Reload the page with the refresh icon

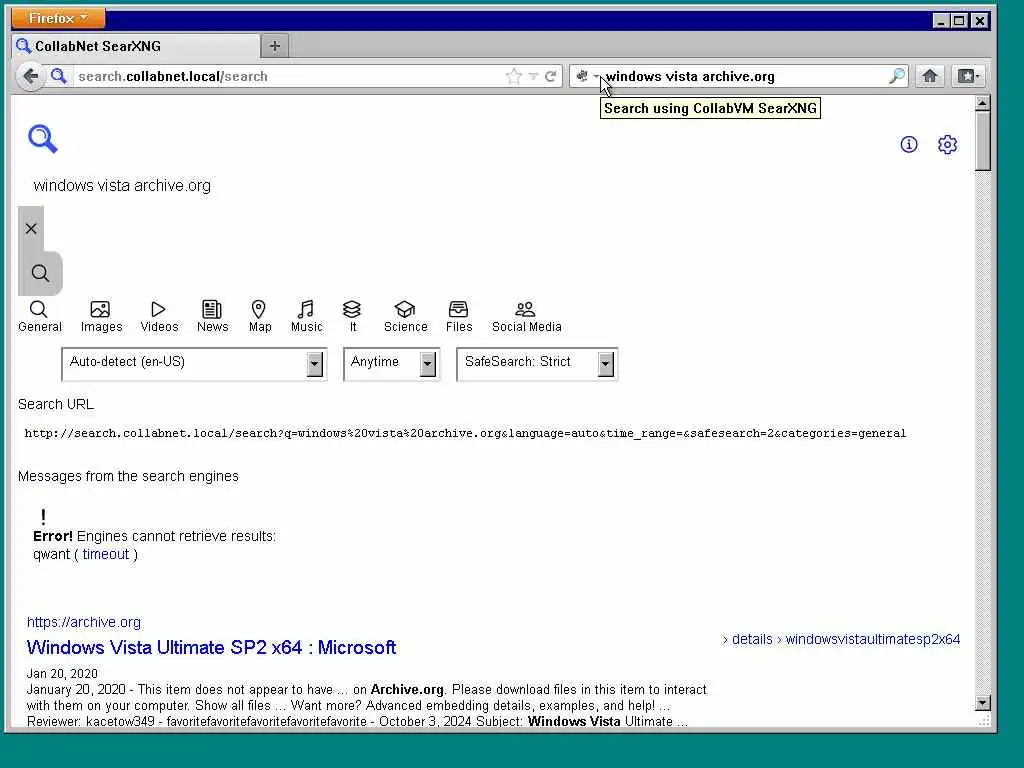(x=551, y=76)
